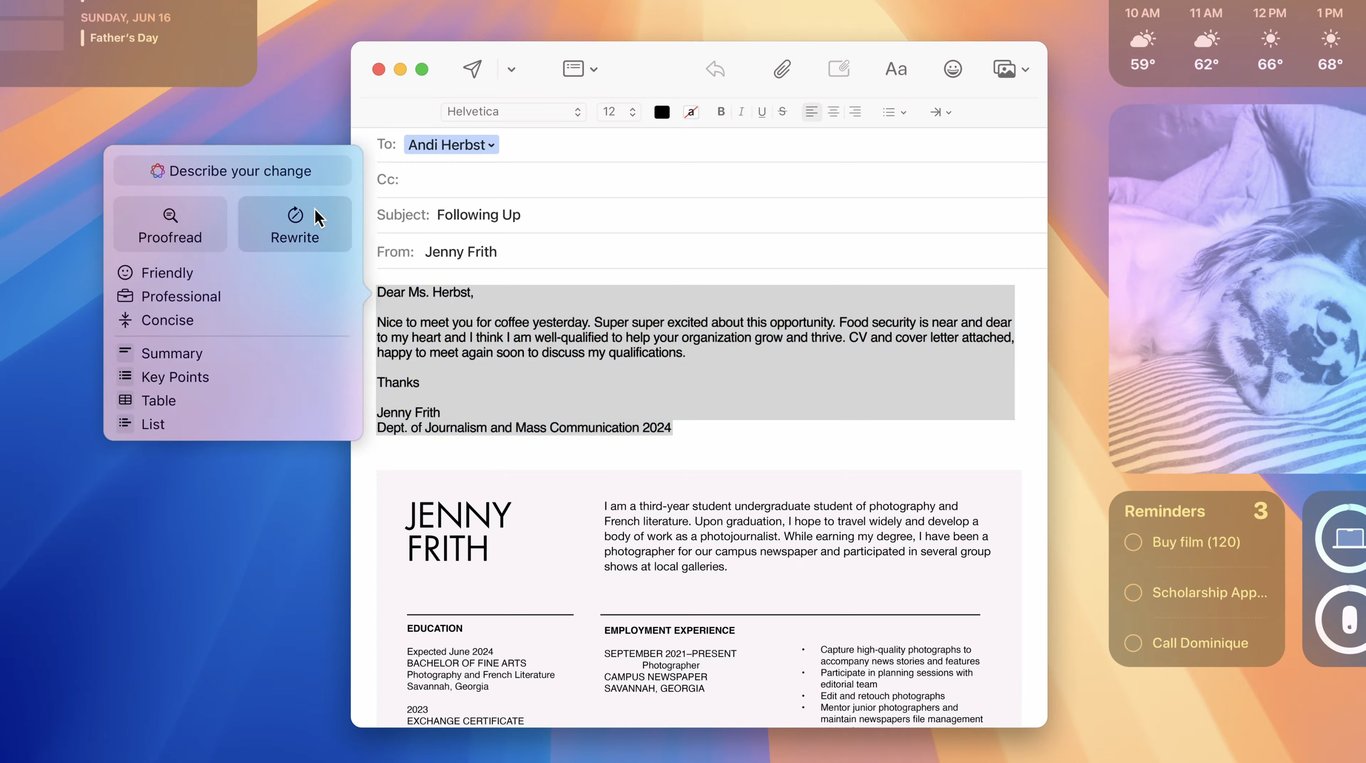Toggle Bold text formatting
The image size is (1366, 763).
click(721, 112)
